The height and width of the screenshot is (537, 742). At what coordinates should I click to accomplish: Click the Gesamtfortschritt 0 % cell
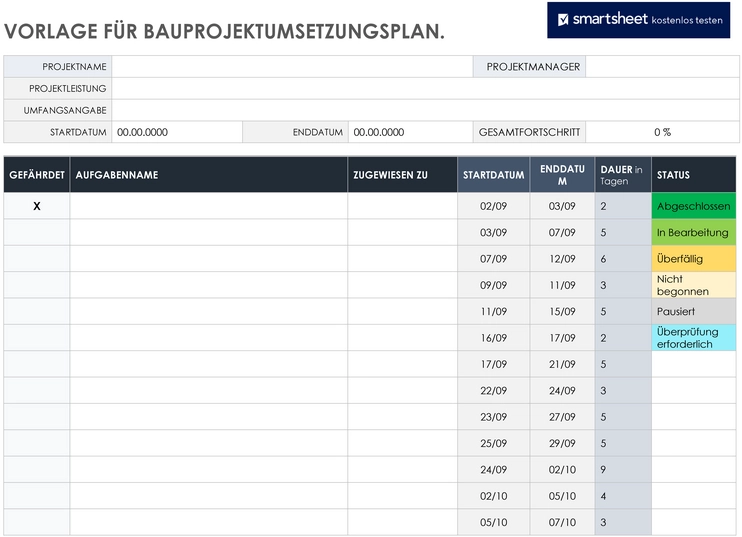pos(662,132)
